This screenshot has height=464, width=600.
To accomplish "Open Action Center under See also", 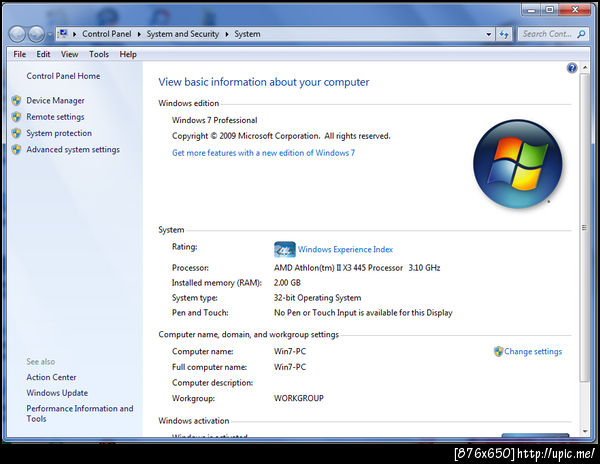I will point(51,377).
